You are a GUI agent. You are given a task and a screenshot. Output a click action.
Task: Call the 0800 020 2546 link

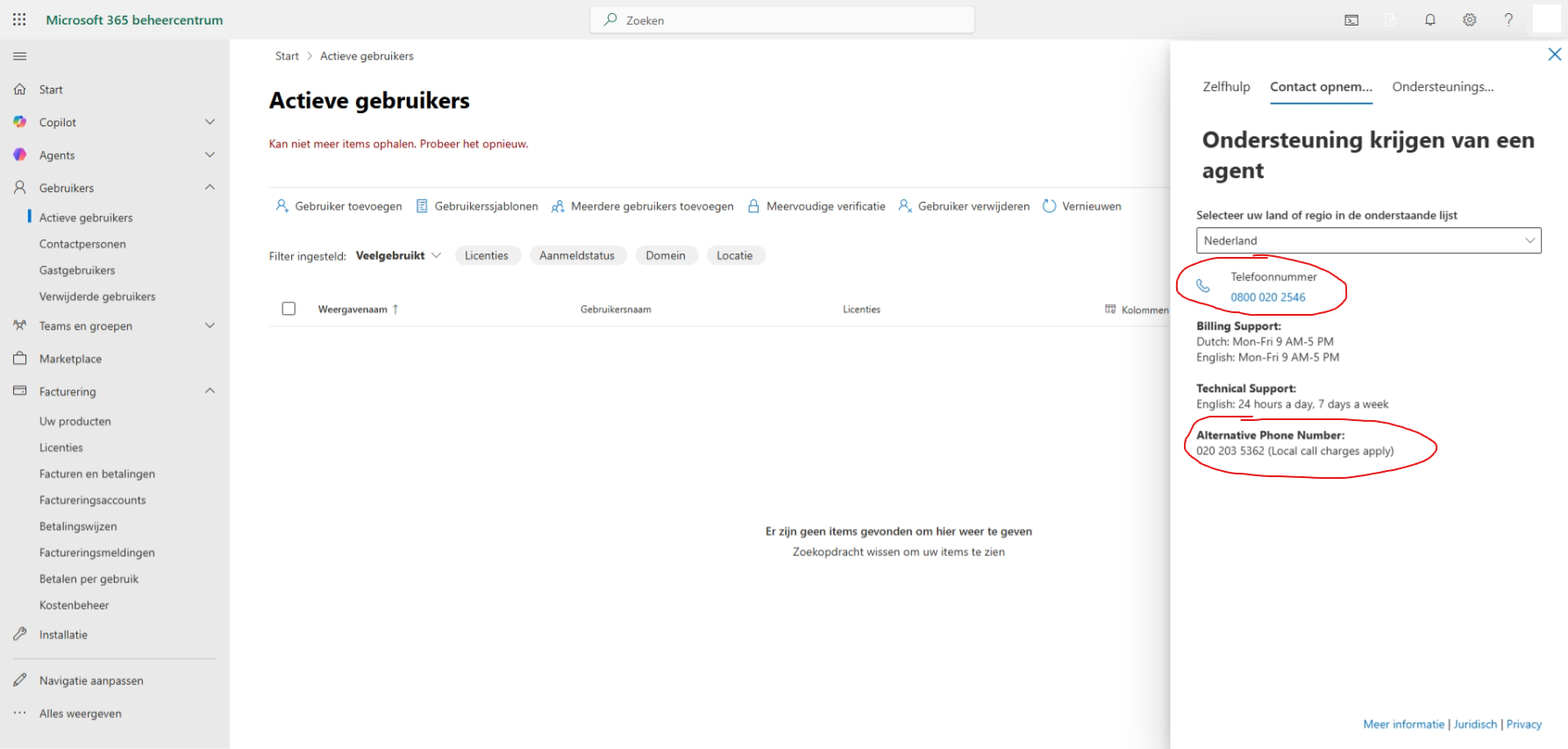click(x=1268, y=297)
